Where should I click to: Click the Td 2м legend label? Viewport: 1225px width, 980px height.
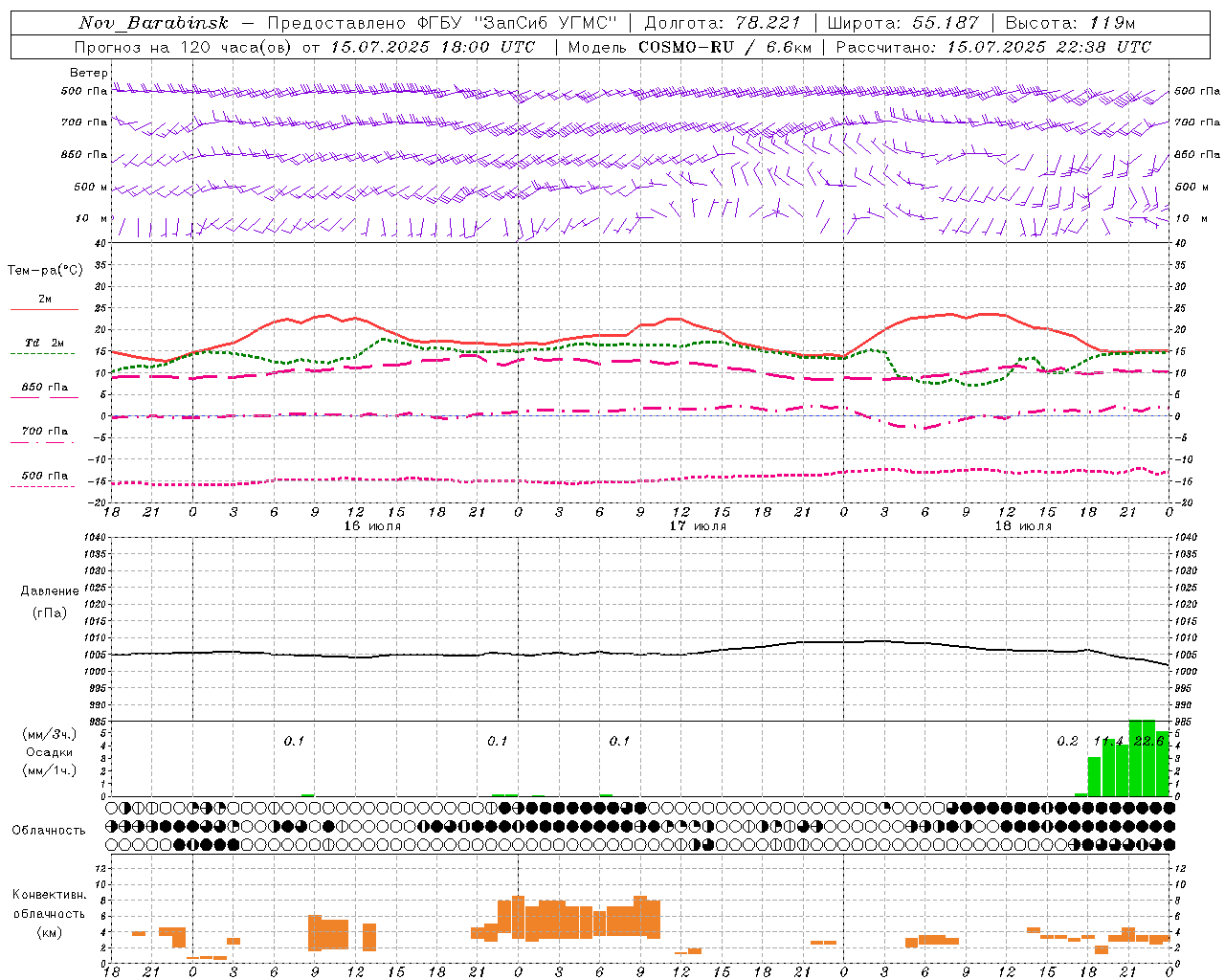click(45, 343)
